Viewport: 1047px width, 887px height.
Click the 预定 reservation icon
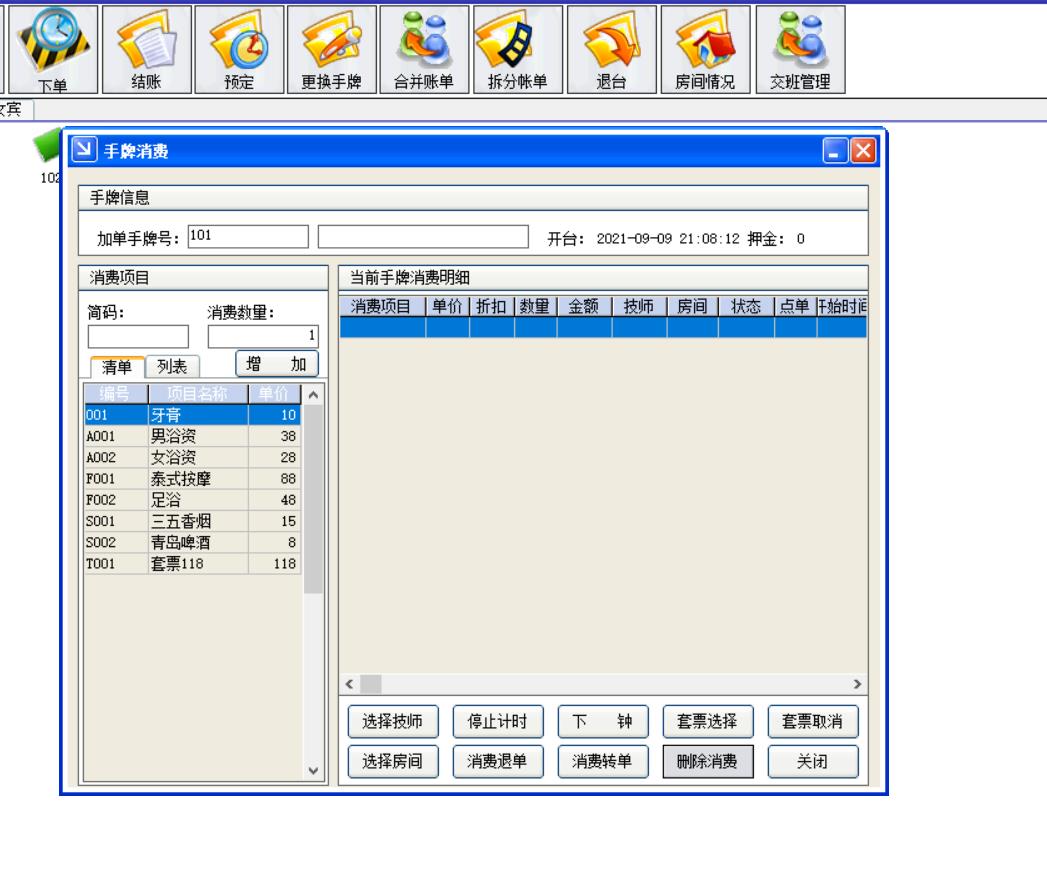238,48
